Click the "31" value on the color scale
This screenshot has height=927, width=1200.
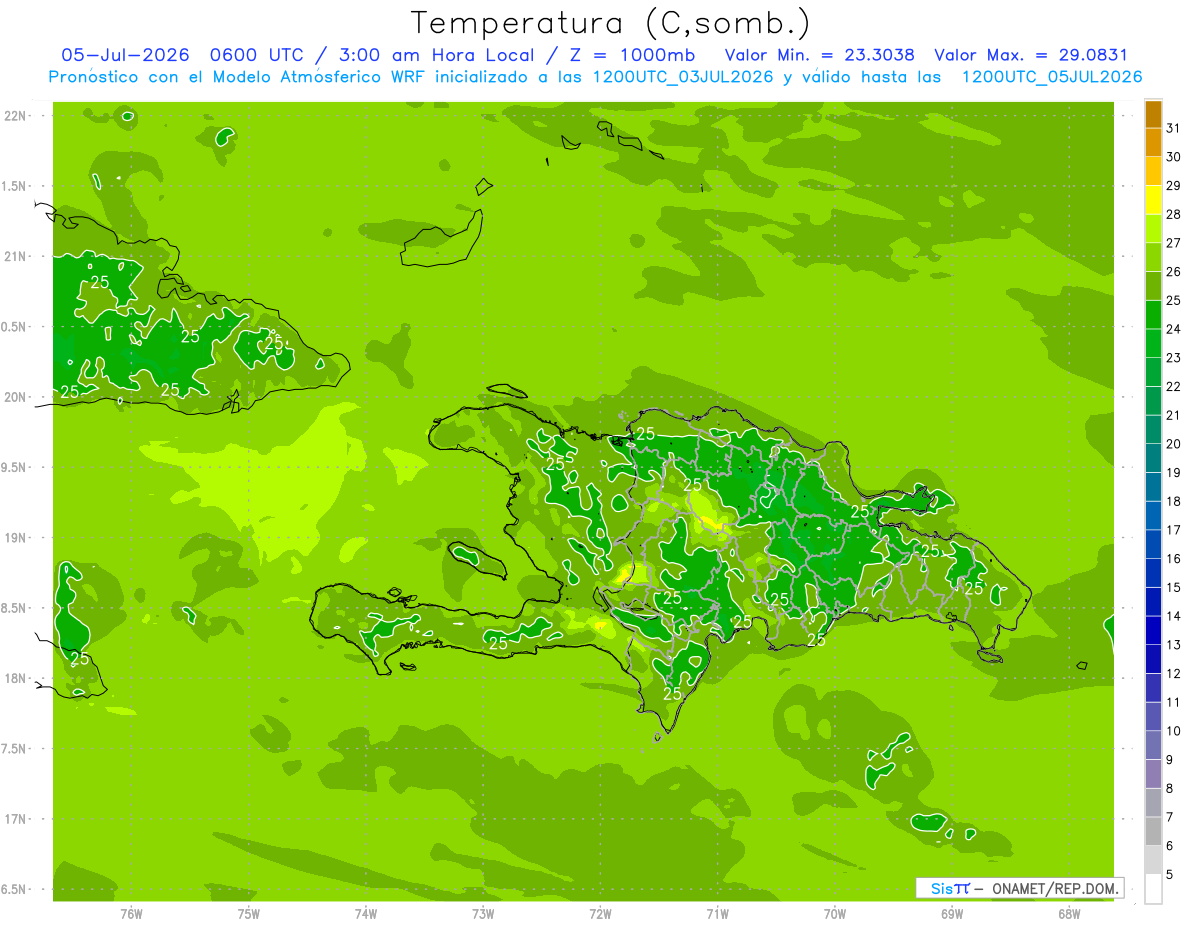pyautogui.click(x=1174, y=128)
